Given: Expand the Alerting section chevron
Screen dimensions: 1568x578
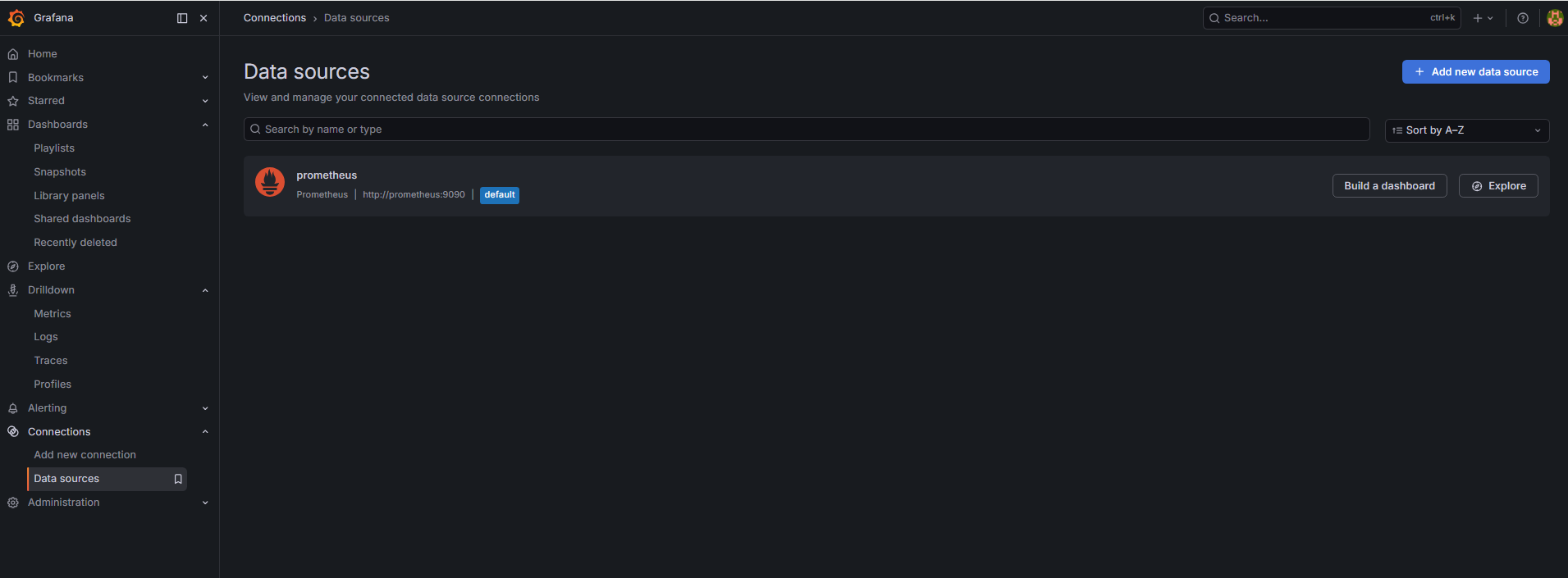Looking at the screenshot, I should (205, 408).
